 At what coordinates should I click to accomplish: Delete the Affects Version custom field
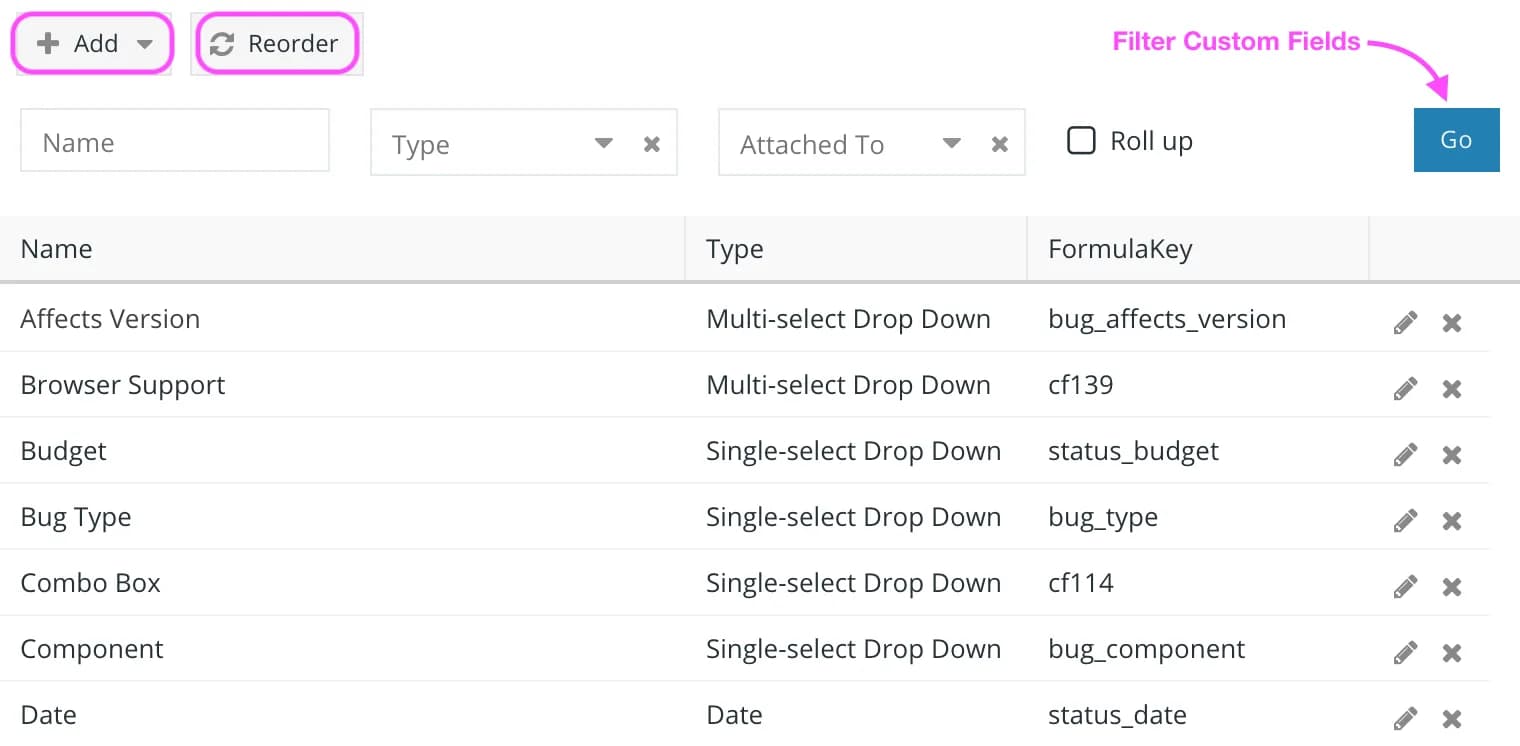1452,322
